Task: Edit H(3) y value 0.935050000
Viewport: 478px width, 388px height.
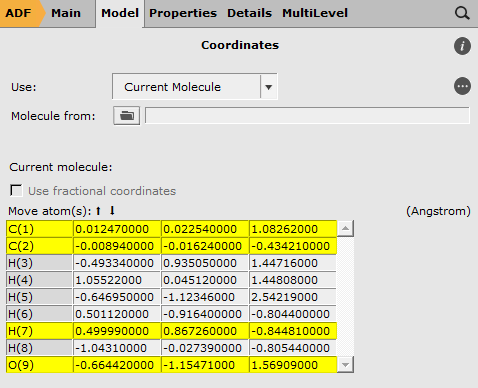Action: point(205,263)
